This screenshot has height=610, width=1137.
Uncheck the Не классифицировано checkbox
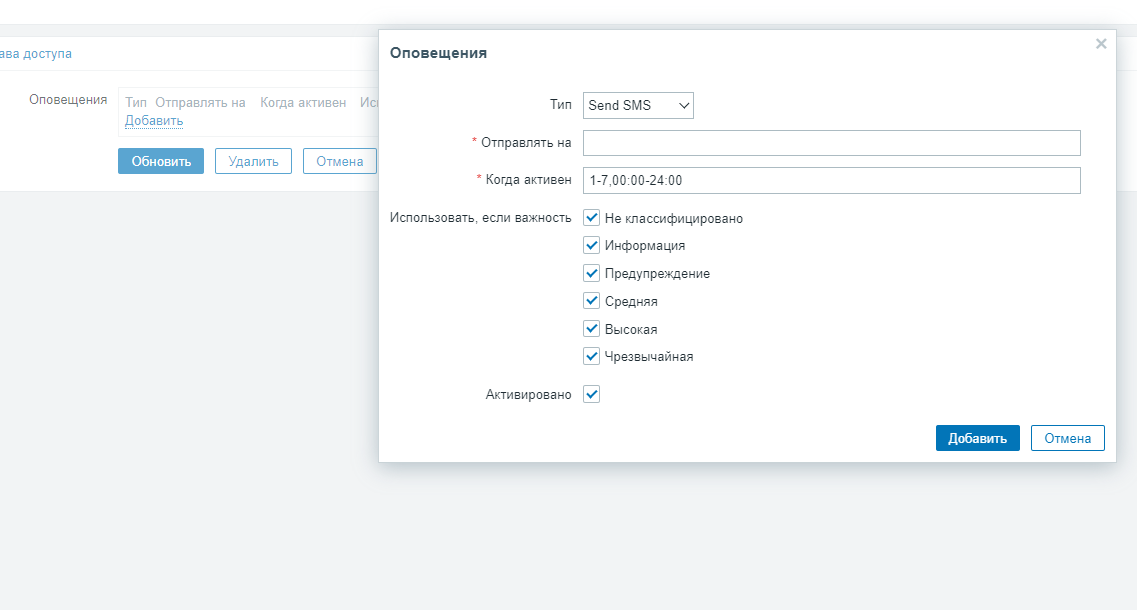pos(592,218)
